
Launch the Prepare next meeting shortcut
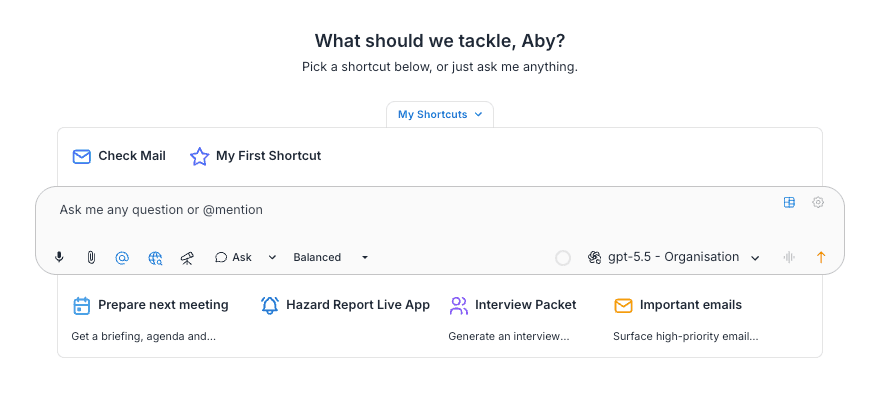[151, 305]
